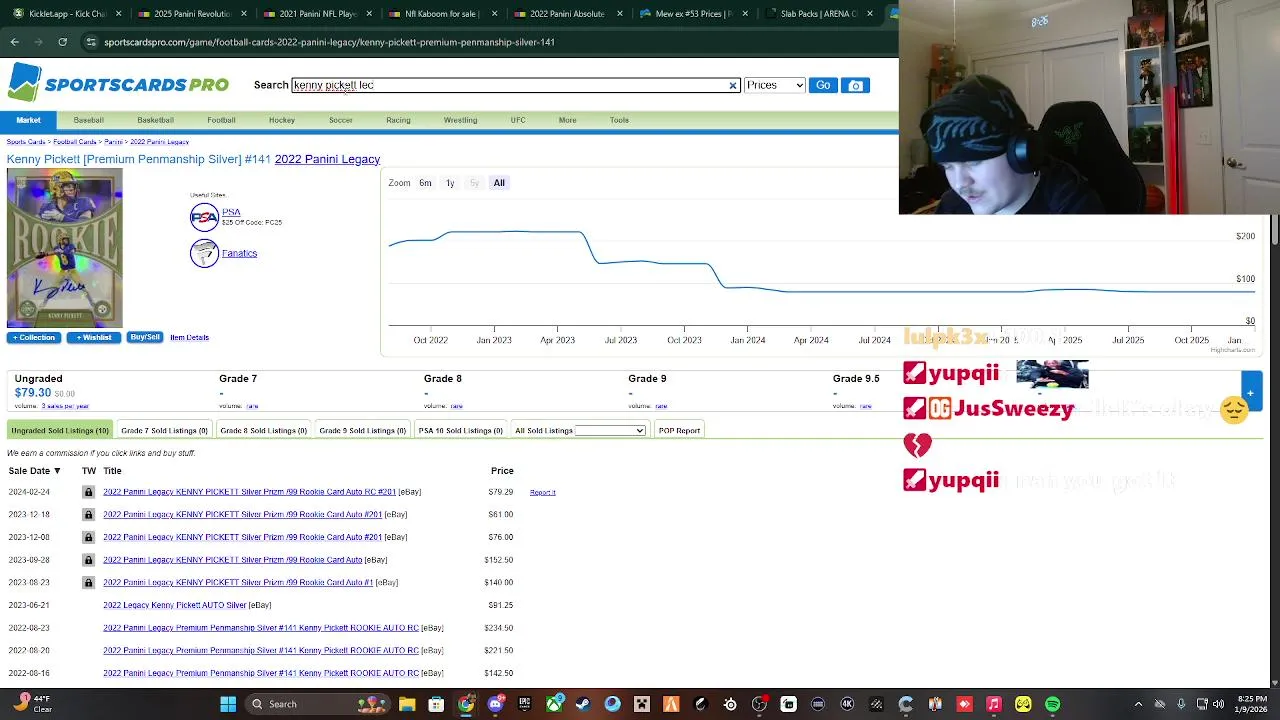Image resolution: width=1280 pixels, height=720 pixels.
Task: Click the browser address bar URL
Action: [330, 42]
